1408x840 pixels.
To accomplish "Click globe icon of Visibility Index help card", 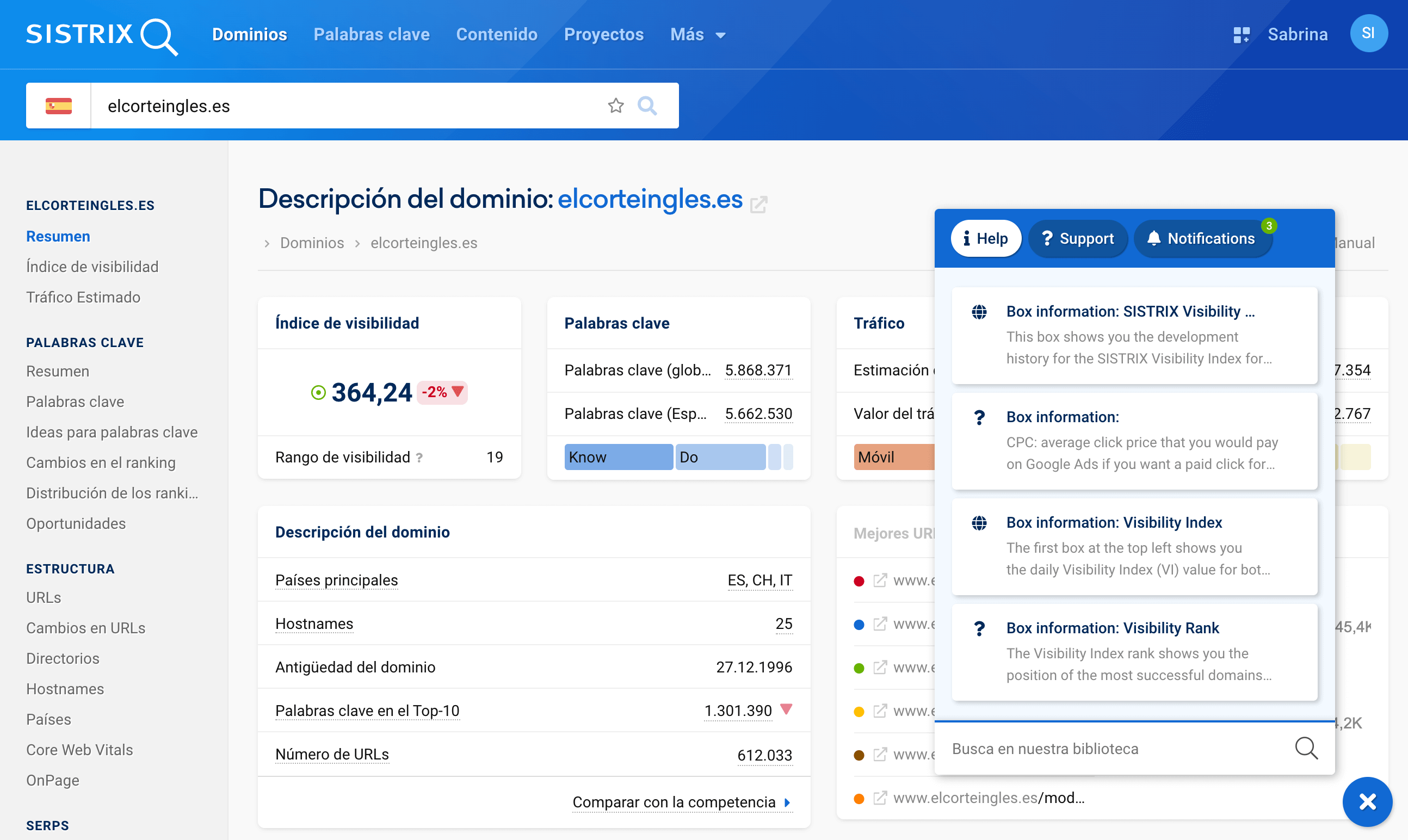I will [979, 523].
